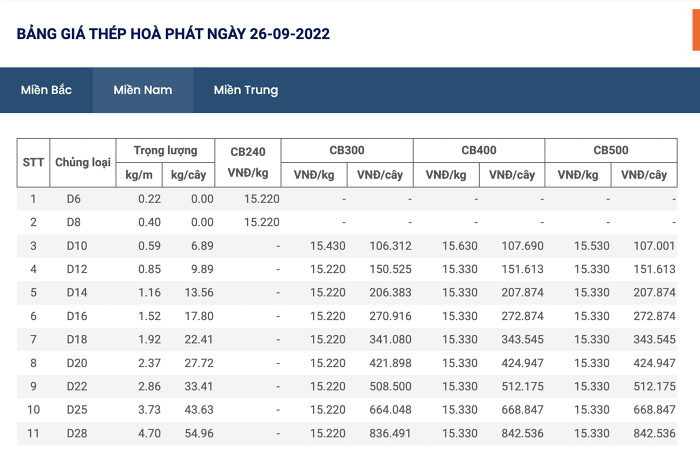Click D28 in the Chủng loại column
This screenshot has width=700, height=454.
[77, 433]
